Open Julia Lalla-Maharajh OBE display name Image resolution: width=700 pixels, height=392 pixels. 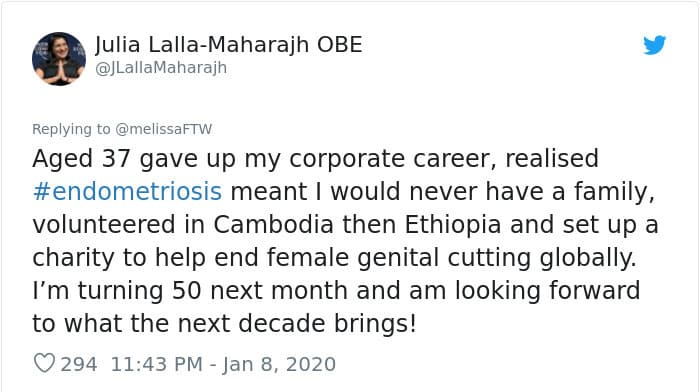(x=229, y=45)
